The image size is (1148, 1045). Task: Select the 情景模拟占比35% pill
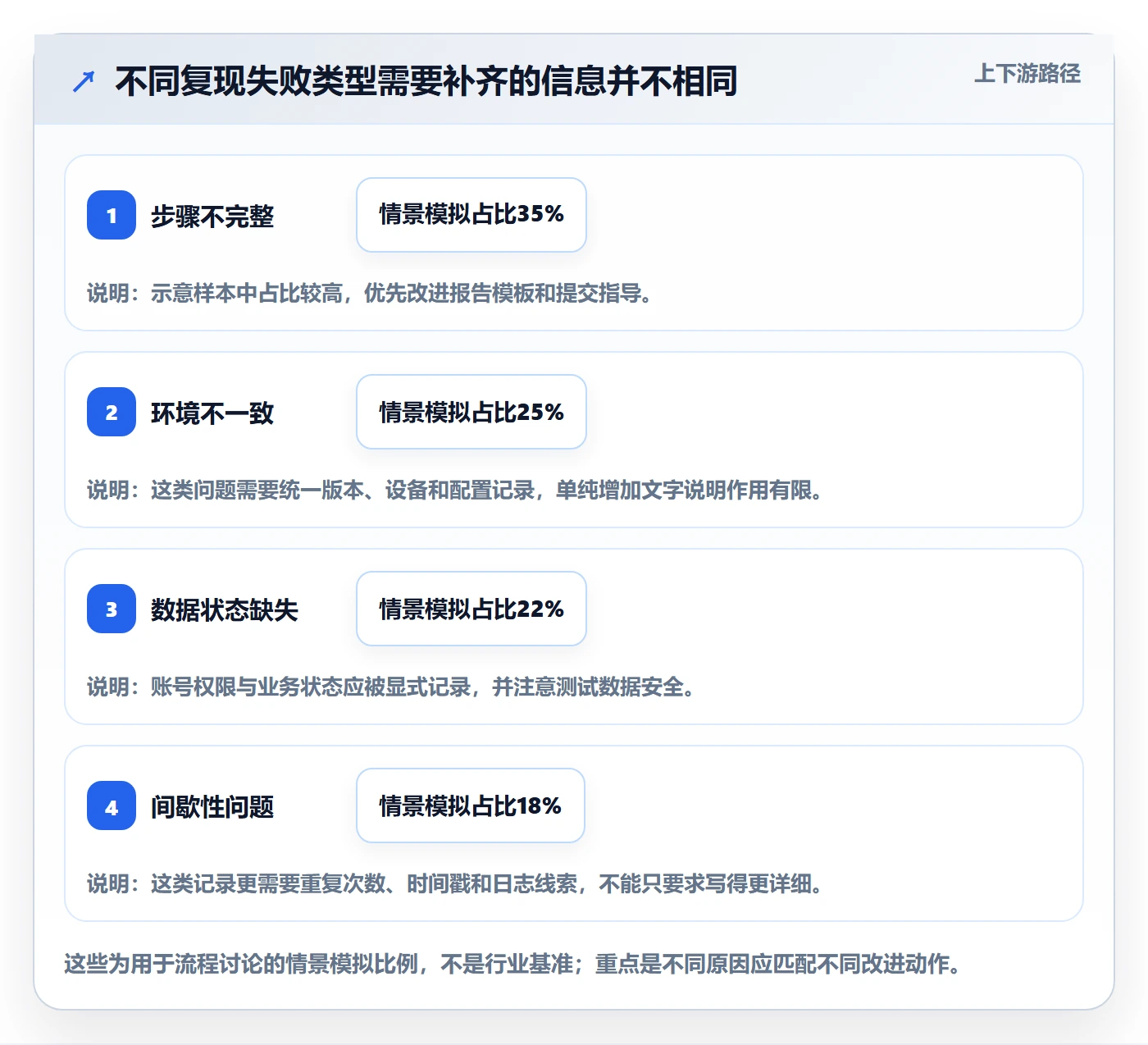[471, 215]
